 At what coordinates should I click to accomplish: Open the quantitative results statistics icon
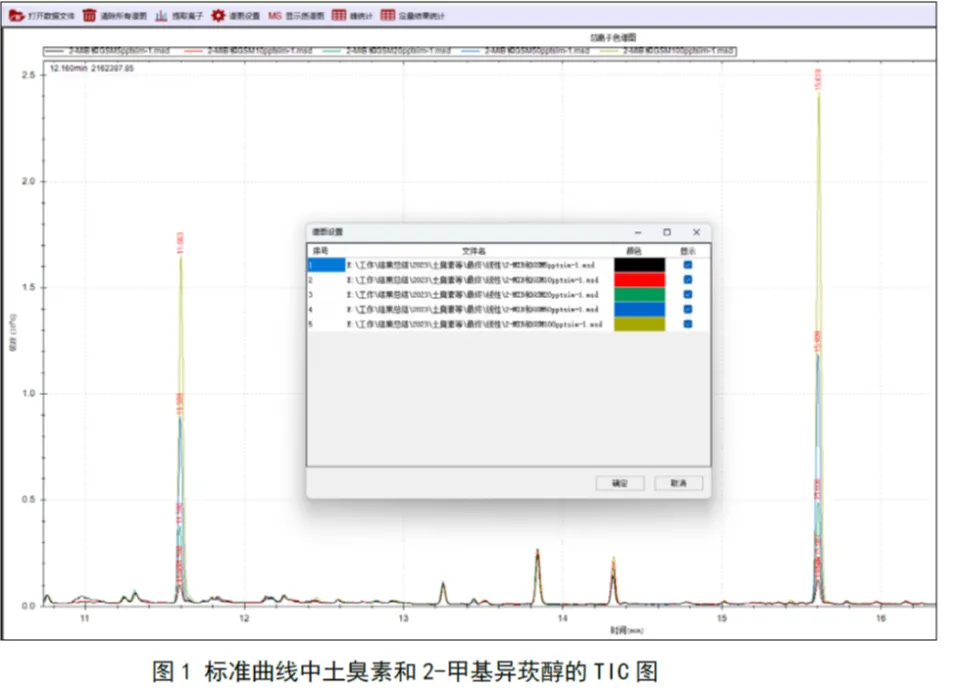[x=388, y=16]
